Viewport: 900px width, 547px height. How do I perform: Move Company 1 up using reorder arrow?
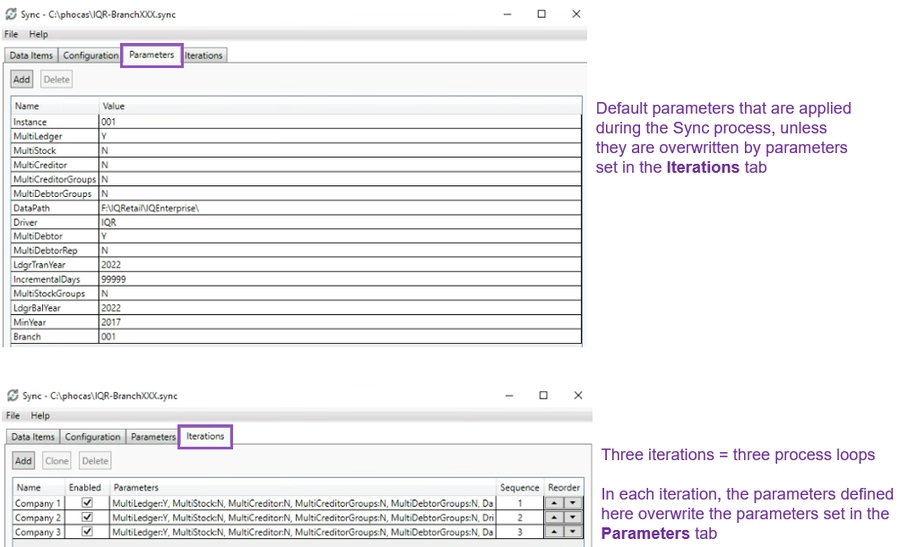[x=554, y=503]
